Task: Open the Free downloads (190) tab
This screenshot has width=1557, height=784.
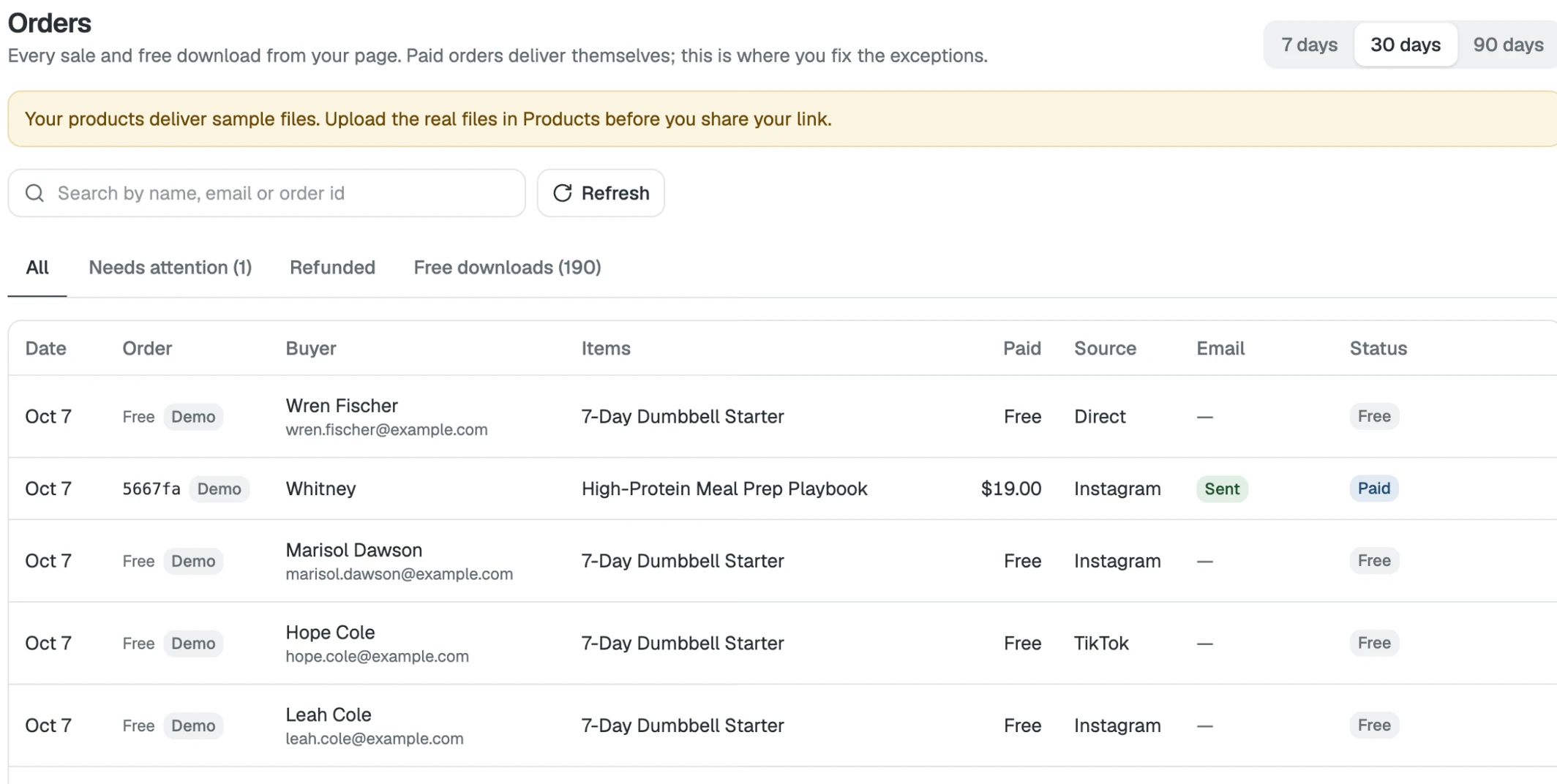Action: pyautogui.click(x=507, y=268)
